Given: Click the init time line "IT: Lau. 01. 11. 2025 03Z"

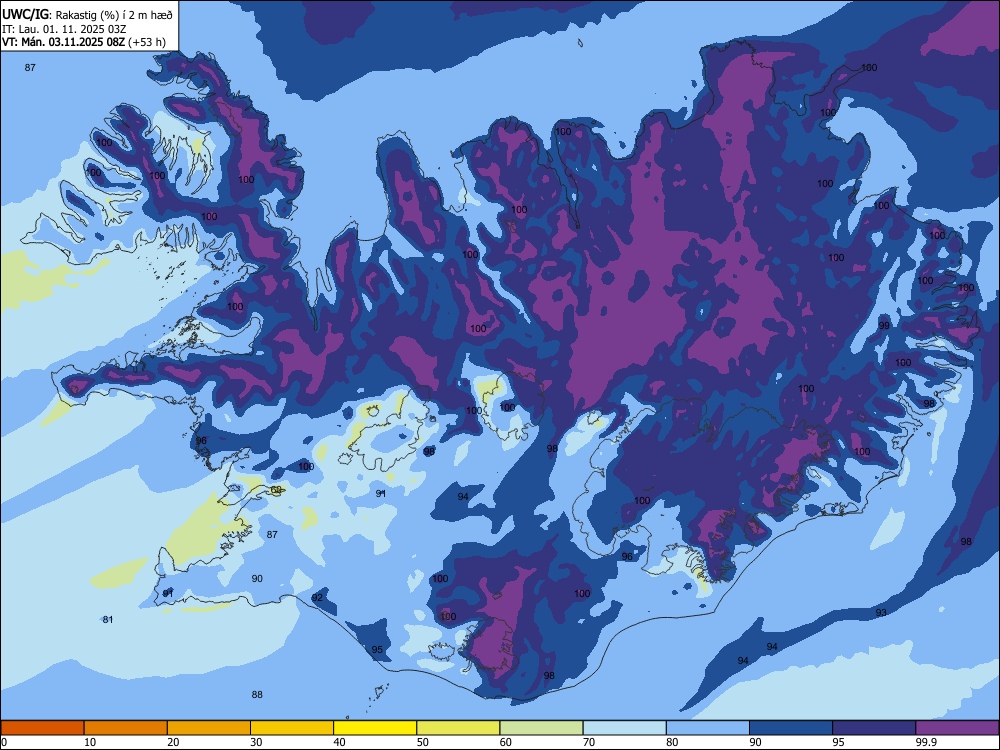Looking at the screenshot, I should pyautogui.click(x=62, y=29).
